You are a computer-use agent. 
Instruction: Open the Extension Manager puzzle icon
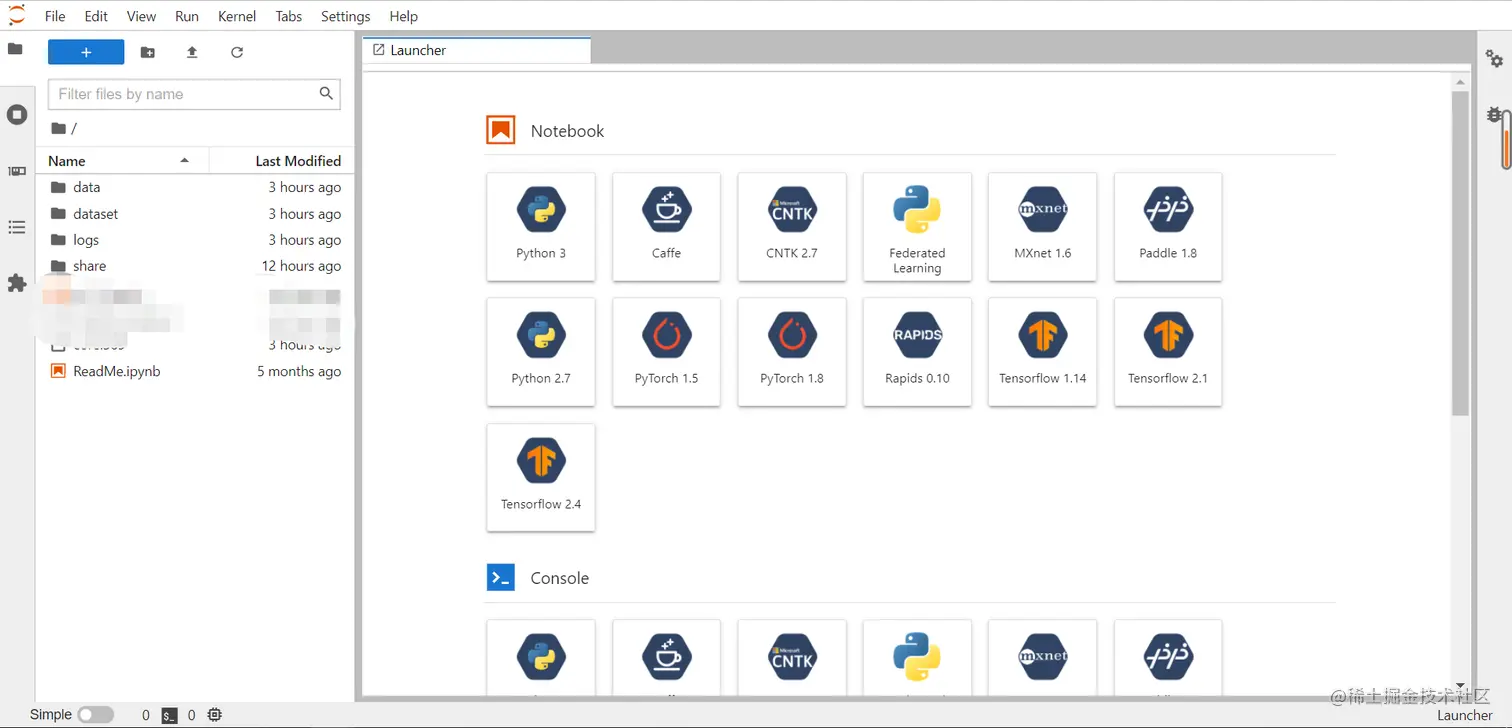tap(17, 284)
